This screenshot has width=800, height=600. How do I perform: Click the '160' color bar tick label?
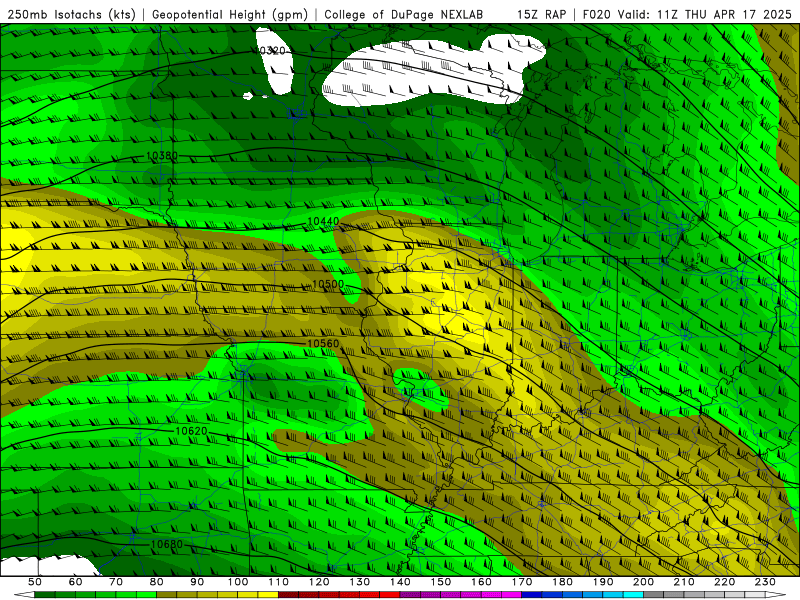(x=481, y=582)
